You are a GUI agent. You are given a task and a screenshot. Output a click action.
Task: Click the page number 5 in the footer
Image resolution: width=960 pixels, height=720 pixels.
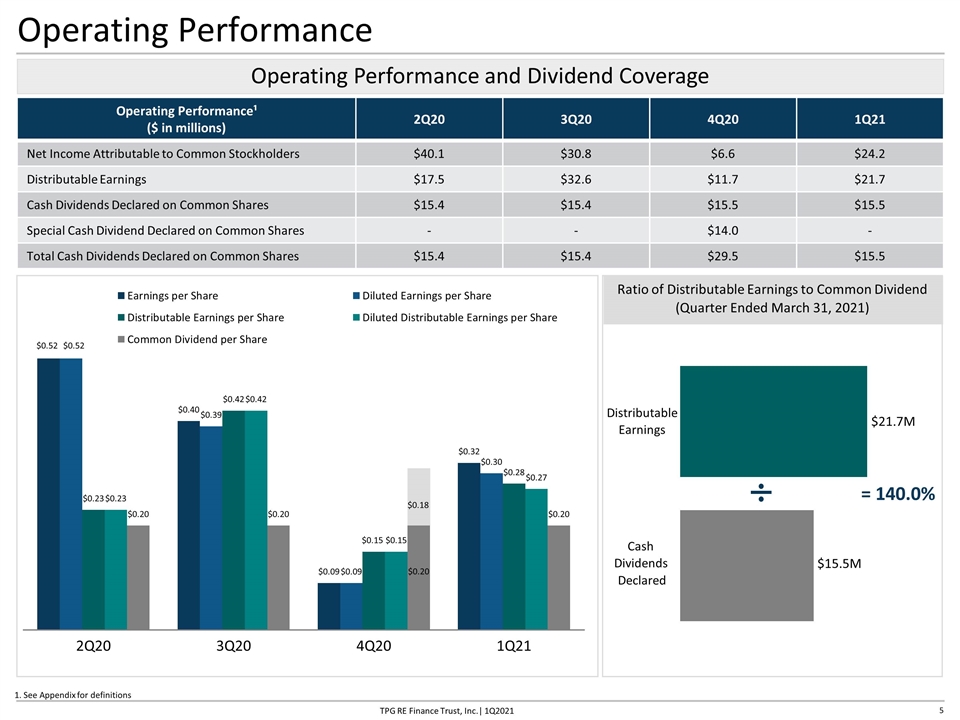tap(942, 710)
